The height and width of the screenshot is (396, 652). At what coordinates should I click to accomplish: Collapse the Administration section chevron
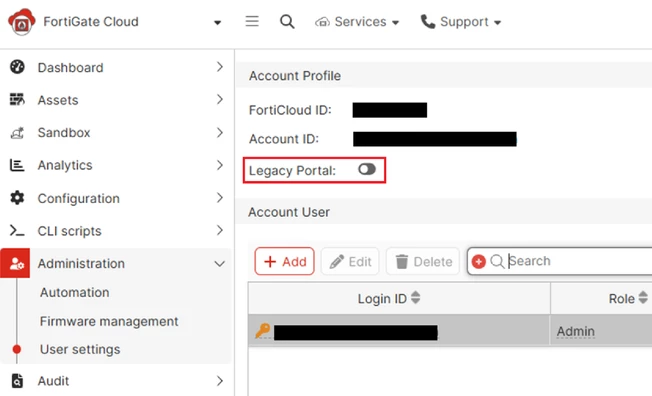pyautogui.click(x=220, y=264)
